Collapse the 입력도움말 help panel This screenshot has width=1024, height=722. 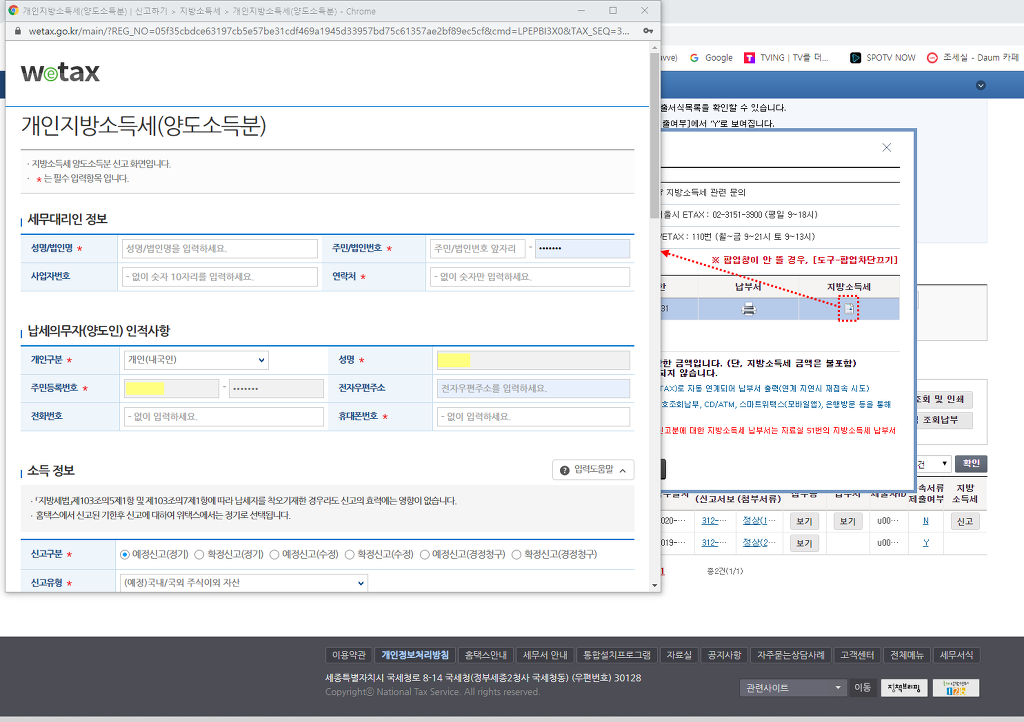coord(593,469)
